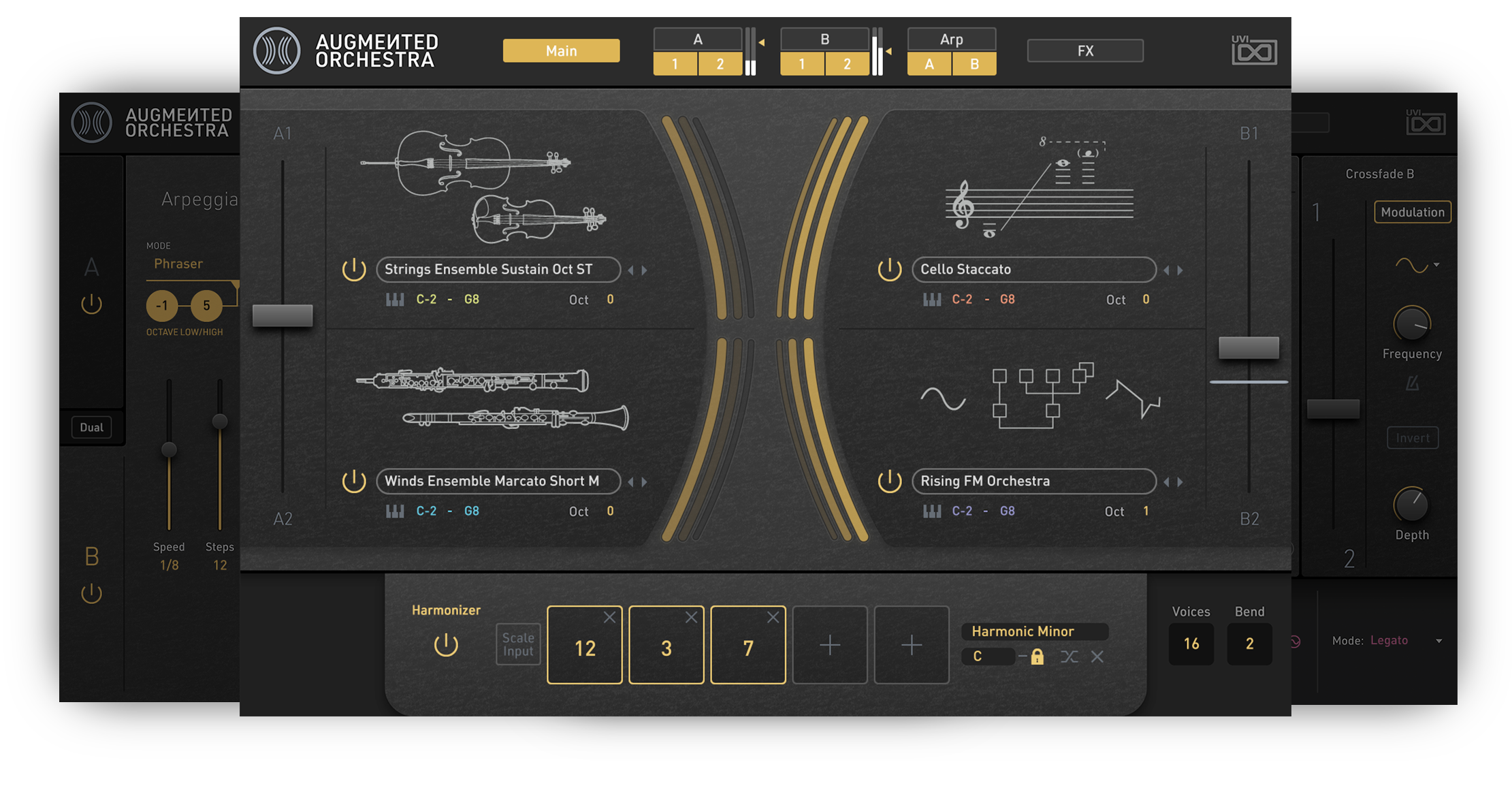Click the keyboard range icon under Cello Staccato

point(931,300)
